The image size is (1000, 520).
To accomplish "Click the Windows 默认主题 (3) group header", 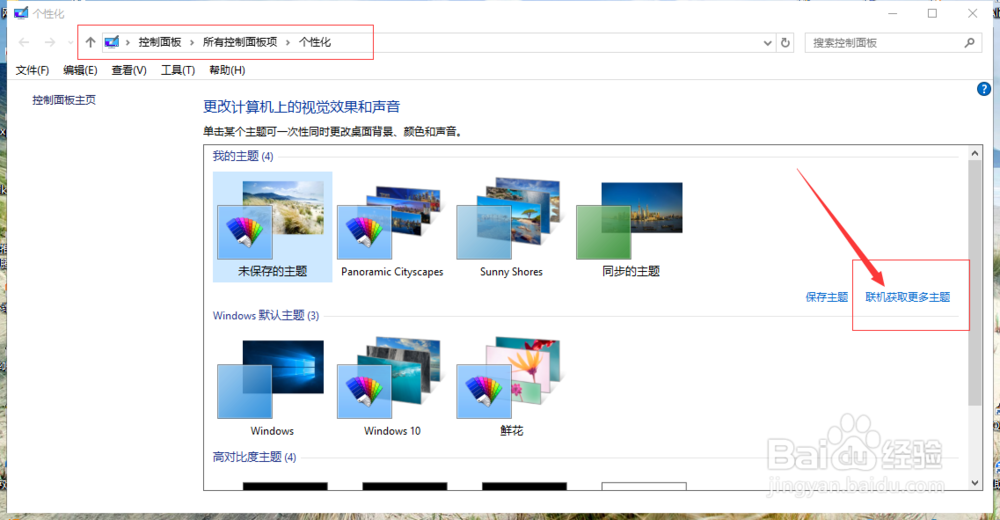I will (x=266, y=316).
